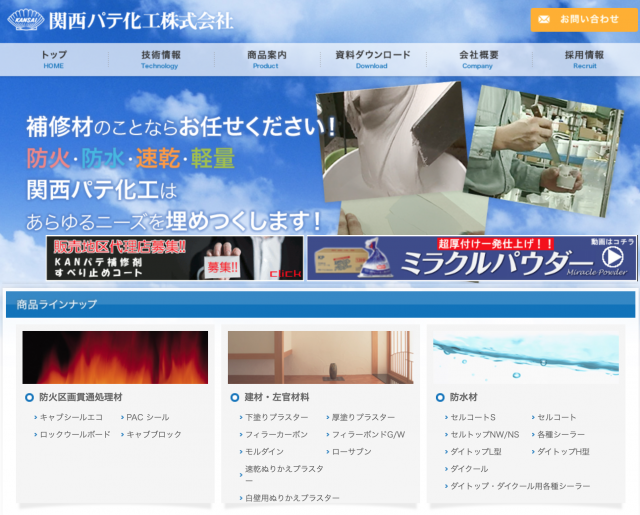This screenshot has height=515, width=640.
Task: Open セルトップNW/NS product link
Action: 484,435
